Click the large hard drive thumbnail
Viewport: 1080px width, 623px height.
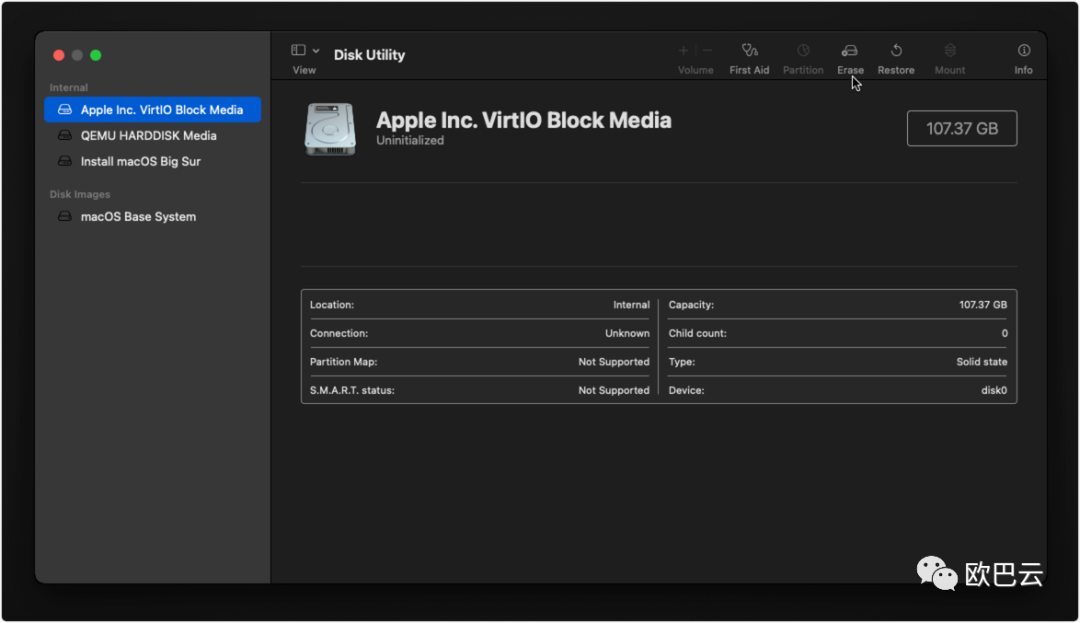click(x=330, y=129)
